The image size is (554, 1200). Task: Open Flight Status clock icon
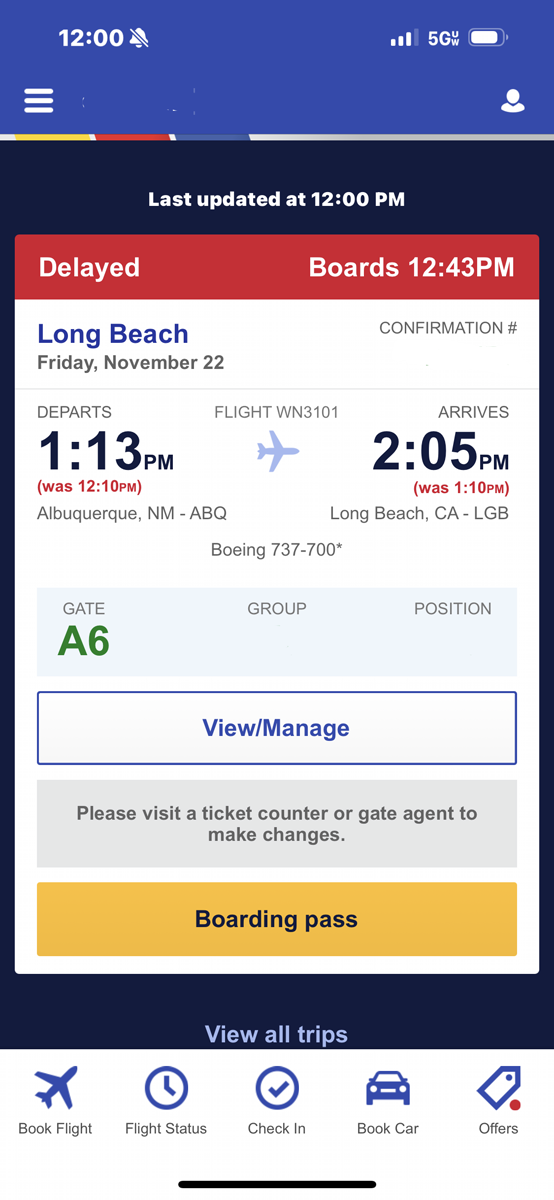[x=166, y=1088]
